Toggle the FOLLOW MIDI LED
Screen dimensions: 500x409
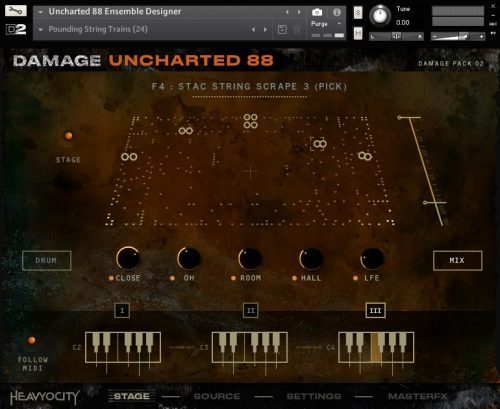tap(32, 340)
